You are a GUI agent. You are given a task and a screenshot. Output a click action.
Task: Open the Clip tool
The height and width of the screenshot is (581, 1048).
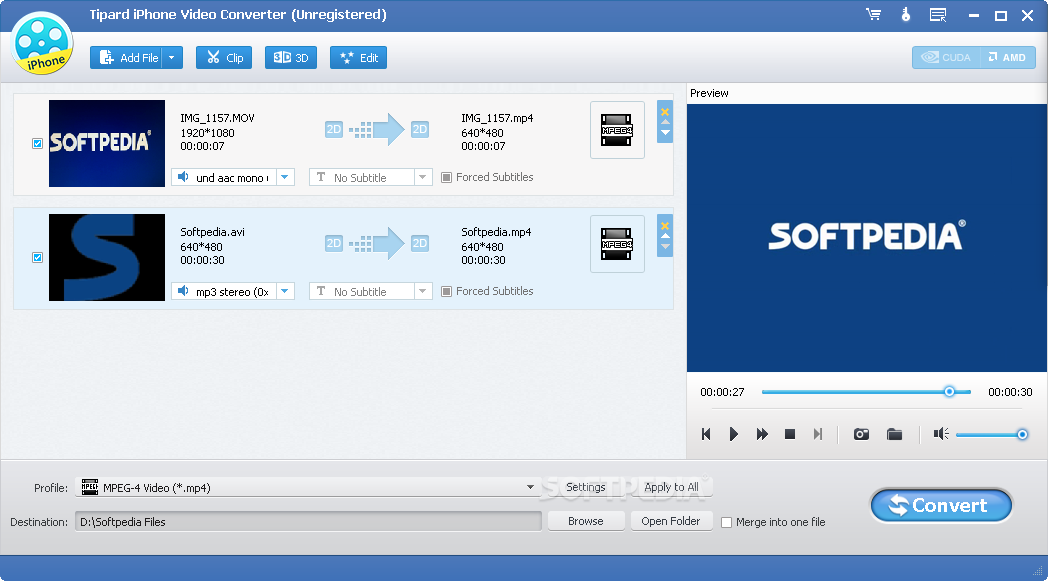pyautogui.click(x=224, y=57)
